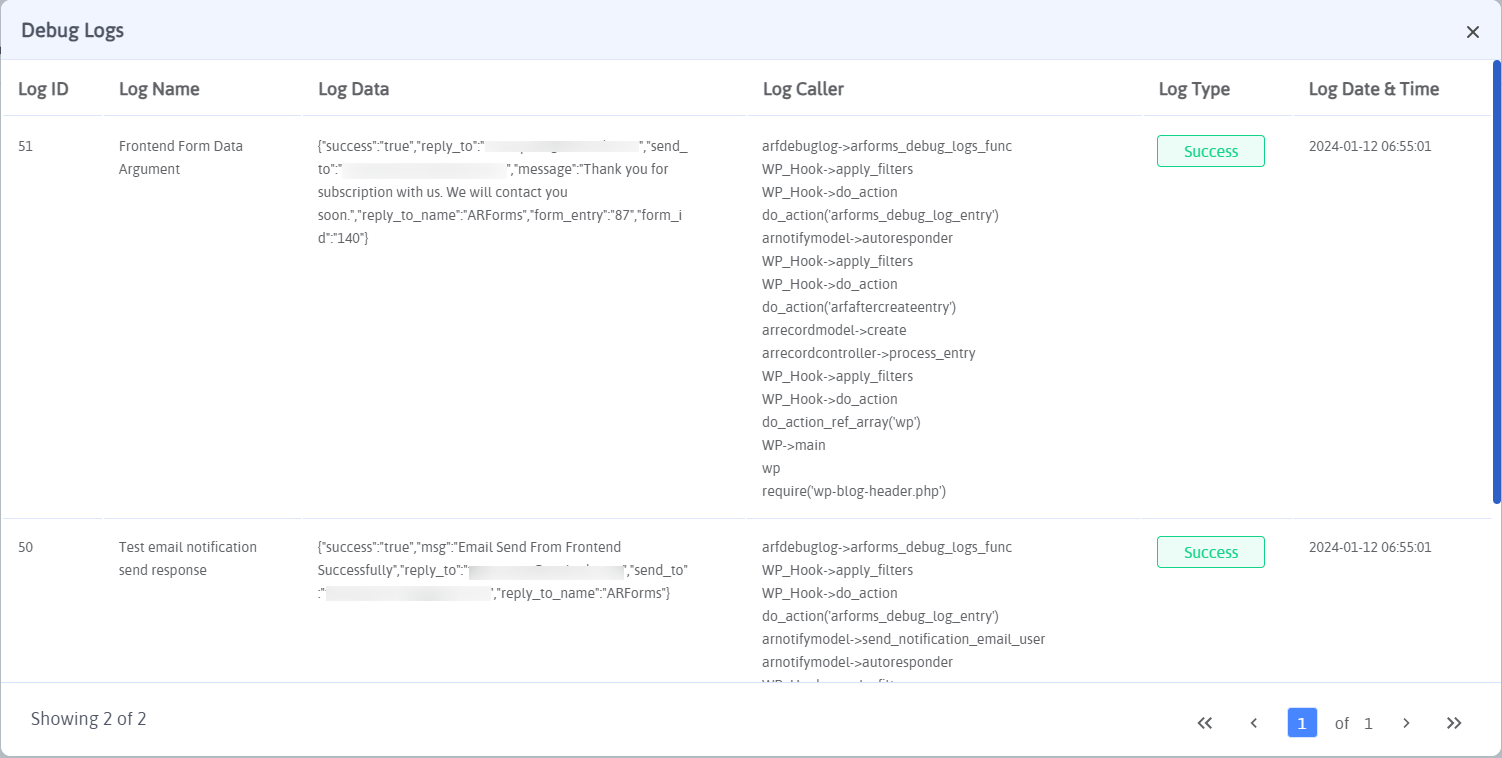1502x758 pixels.
Task: Click the Success badge for log 51
Action: tap(1210, 151)
